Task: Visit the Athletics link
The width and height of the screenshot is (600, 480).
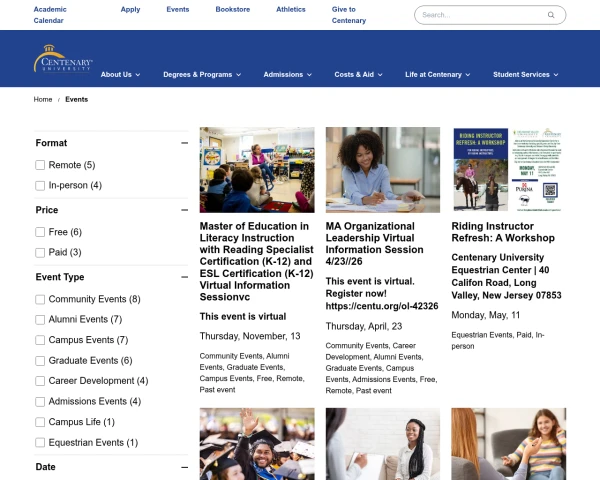Action: coord(291,10)
